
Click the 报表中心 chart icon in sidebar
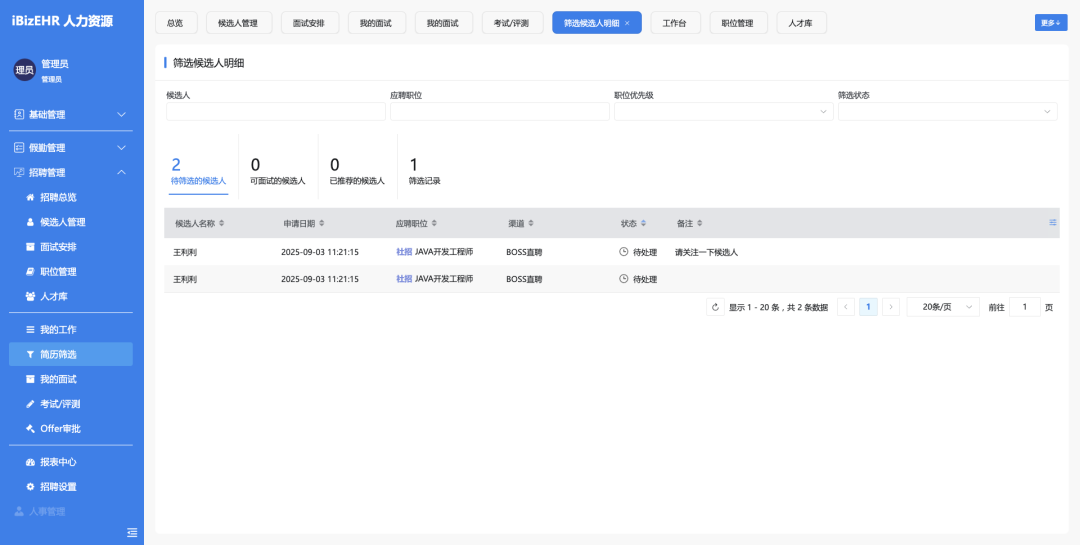tap(30, 462)
